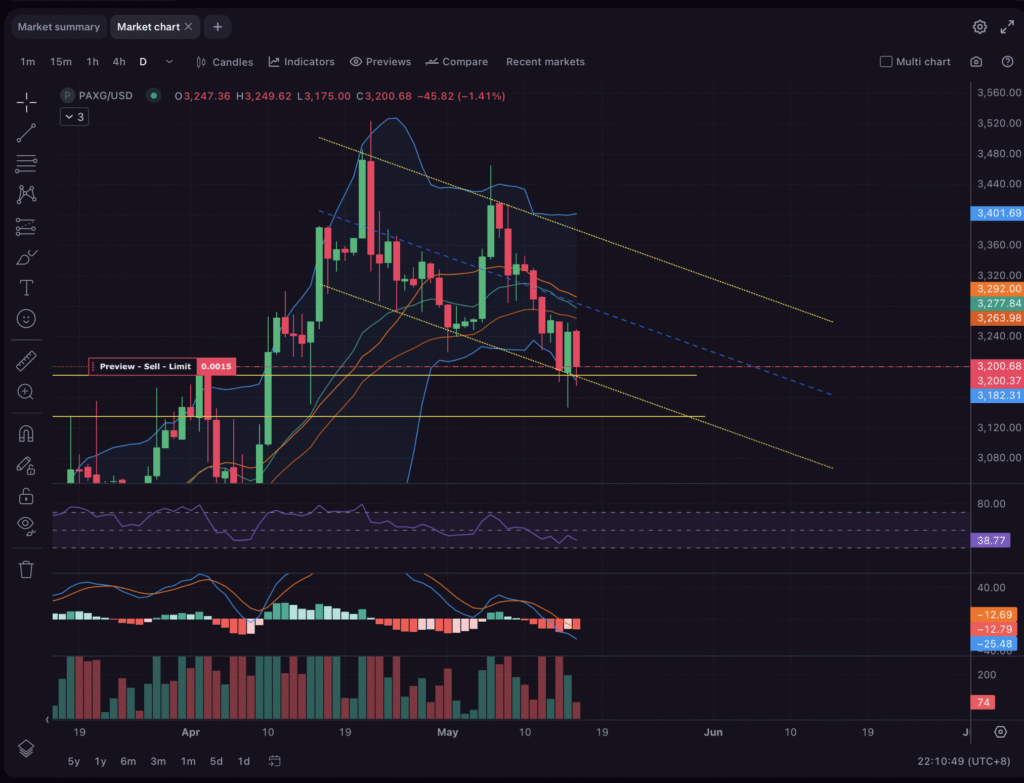Take a chart snapshot with camera icon
This screenshot has height=783, width=1024.
pyautogui.click(x=976, y=61)
